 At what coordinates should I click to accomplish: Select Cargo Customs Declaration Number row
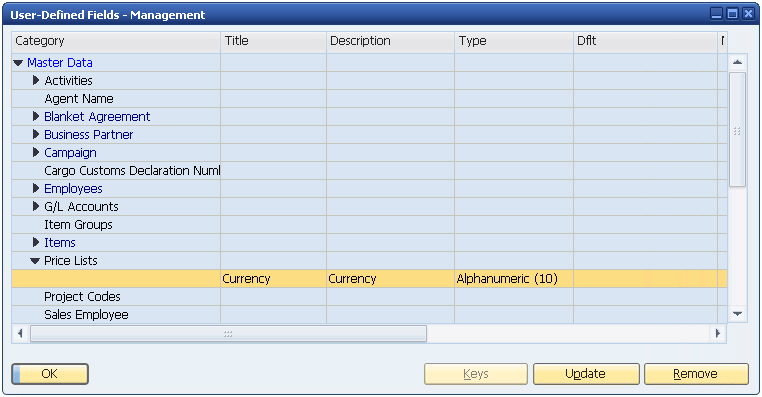(369, 171)
